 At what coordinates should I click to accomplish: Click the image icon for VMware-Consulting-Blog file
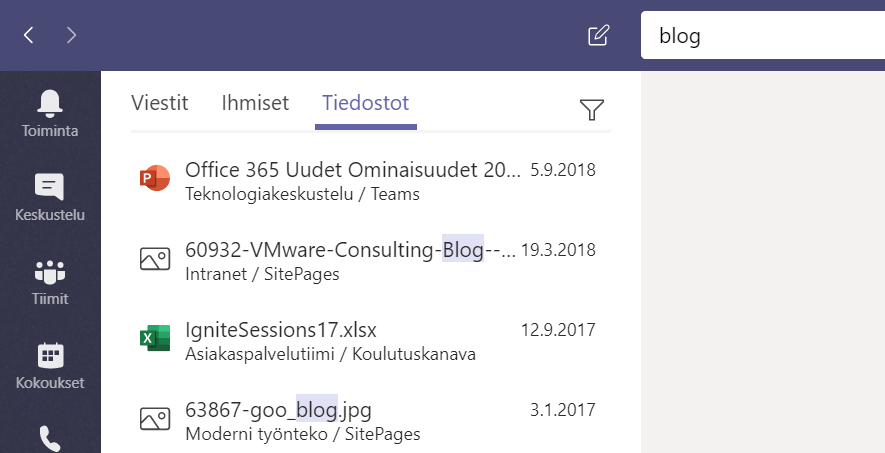tap(154, 259)
